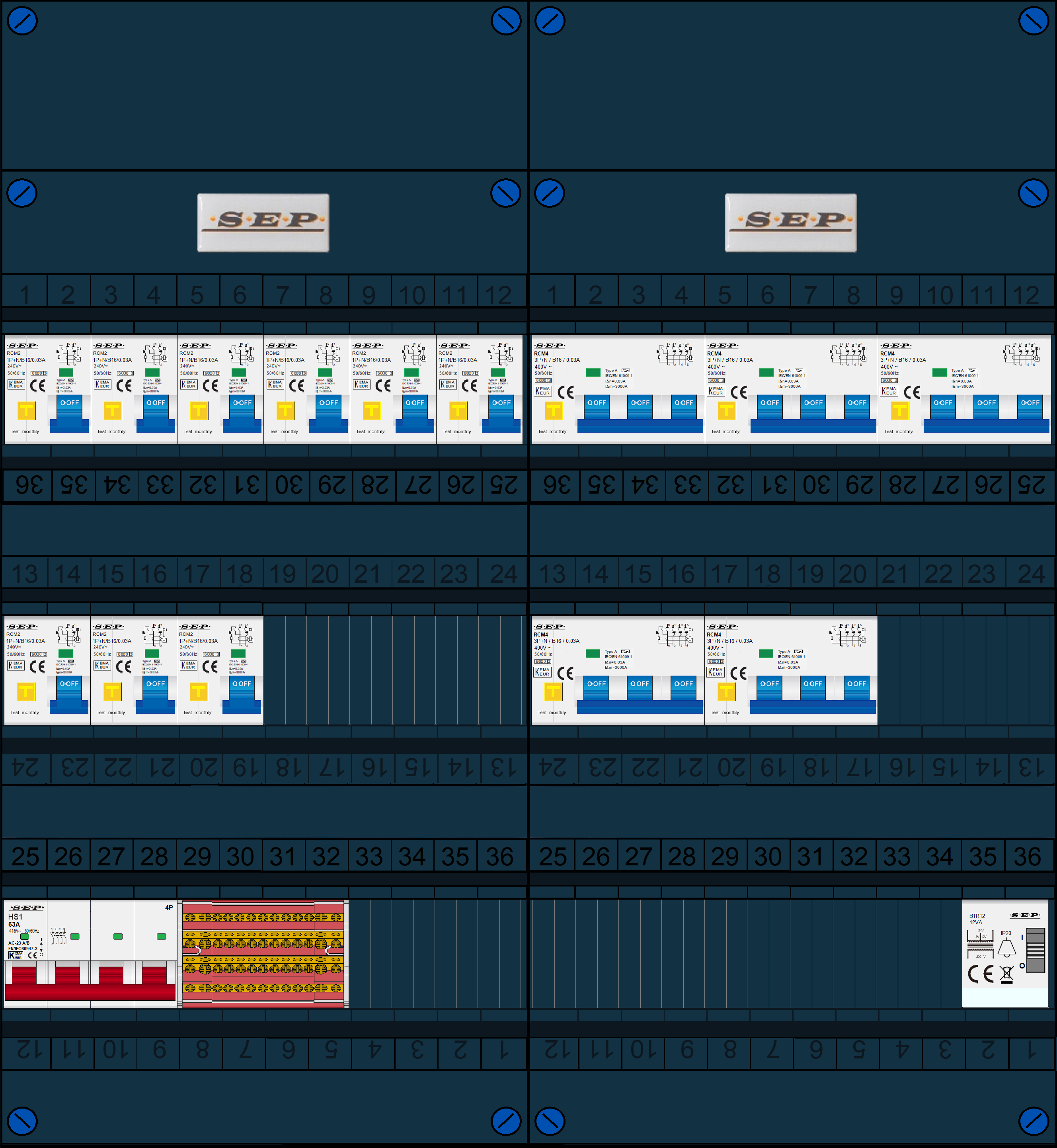
Task: Click the top-right cover screw of right panel
Action: (x=1034, y=21)
